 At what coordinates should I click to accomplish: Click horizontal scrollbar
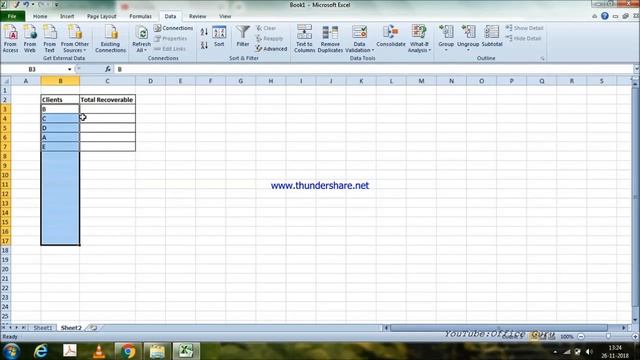(x=499, y=328)
